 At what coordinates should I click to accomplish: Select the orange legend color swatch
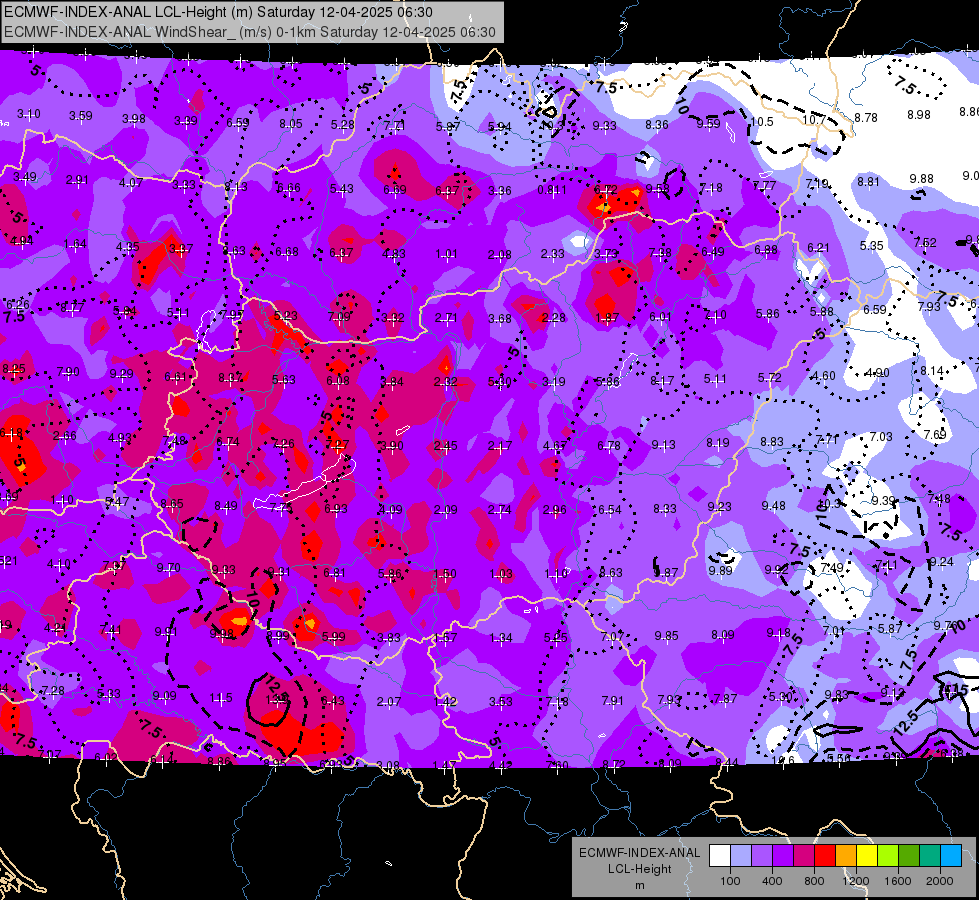coord(846,855)
